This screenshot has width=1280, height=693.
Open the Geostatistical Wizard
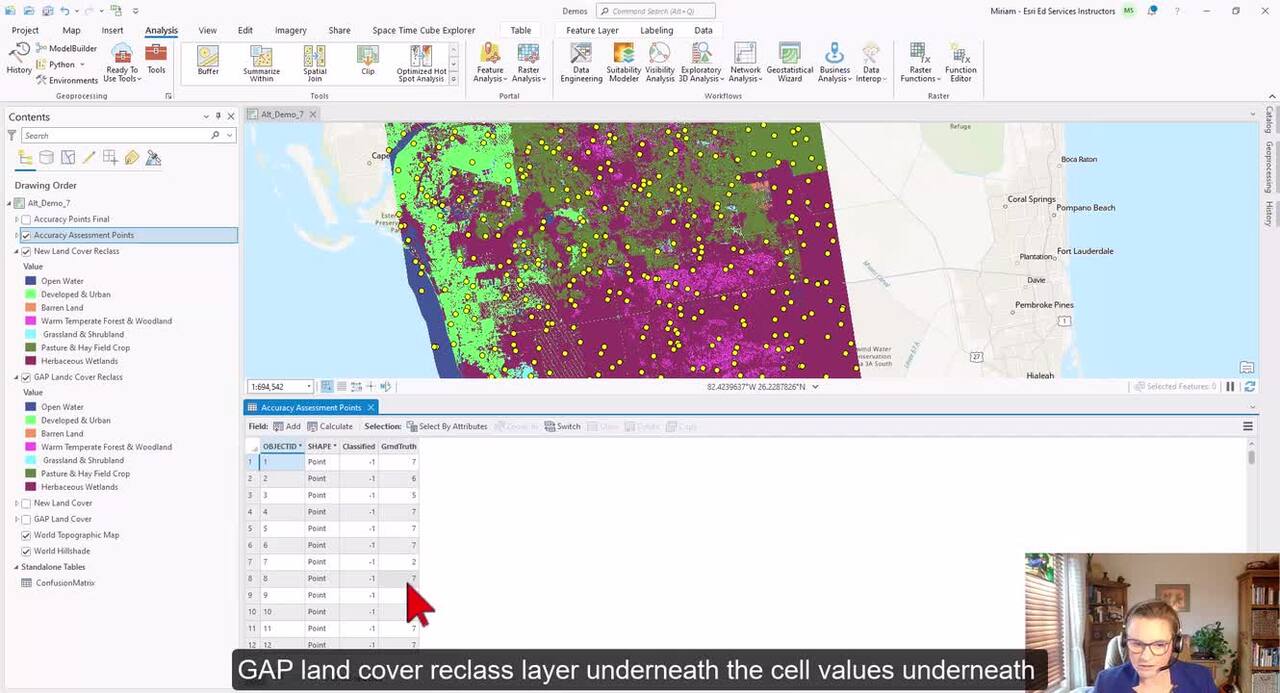[790, 62]
